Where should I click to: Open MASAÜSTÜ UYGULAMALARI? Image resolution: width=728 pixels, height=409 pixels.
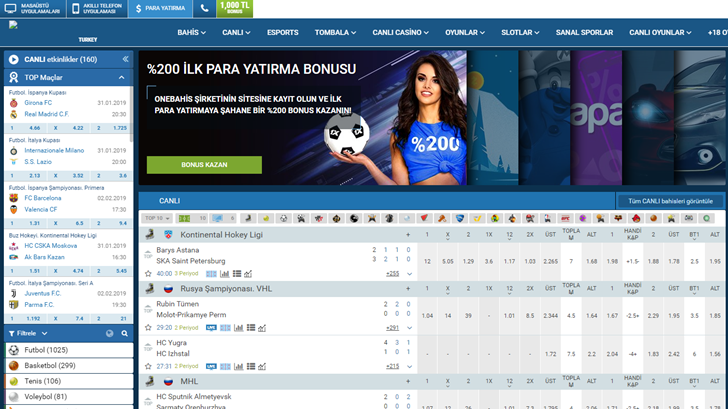click(x=32, y=8)
